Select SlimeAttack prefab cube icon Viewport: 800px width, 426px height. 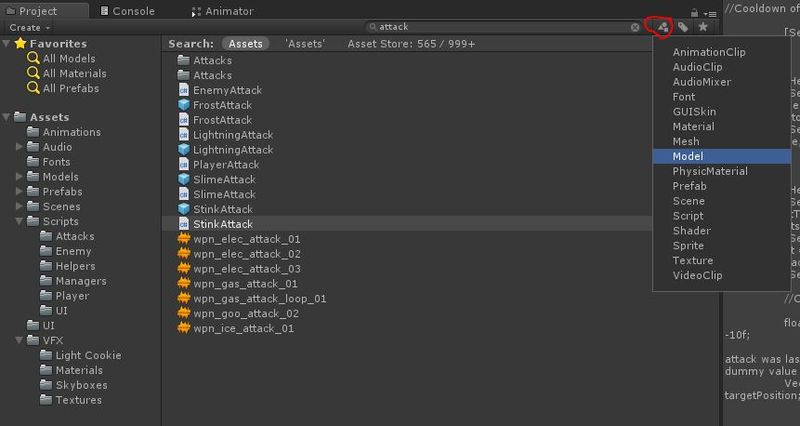184,180
